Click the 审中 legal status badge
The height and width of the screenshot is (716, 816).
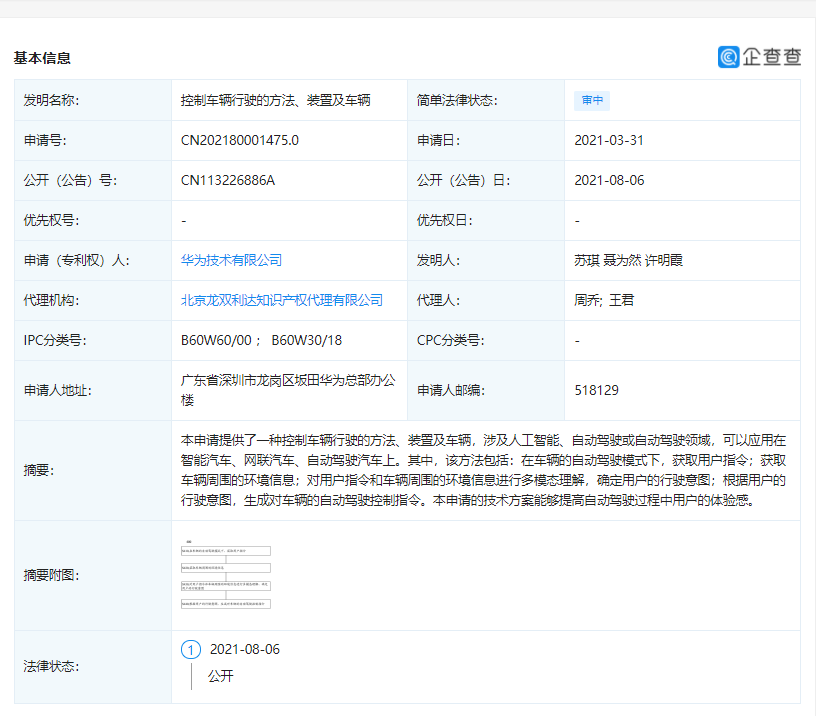[592, 100]
